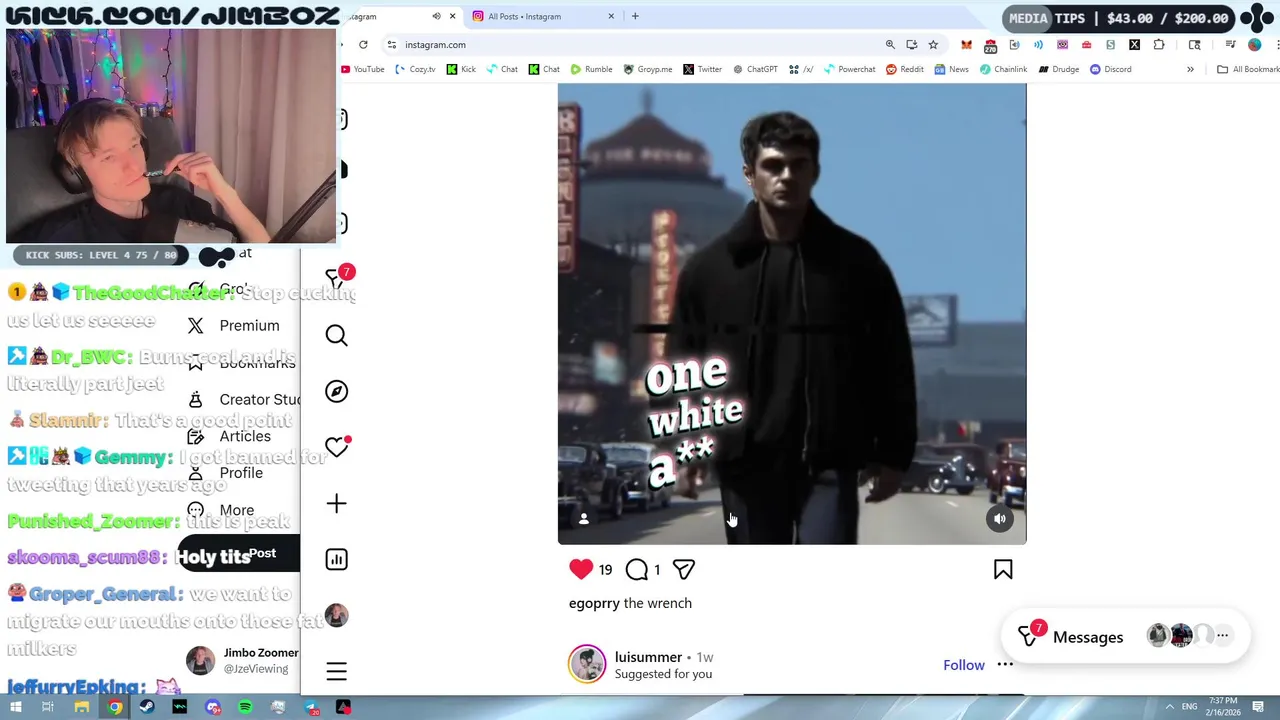
Task: Mute the reel audio speaker button
Action: (x=1000, y=518)
